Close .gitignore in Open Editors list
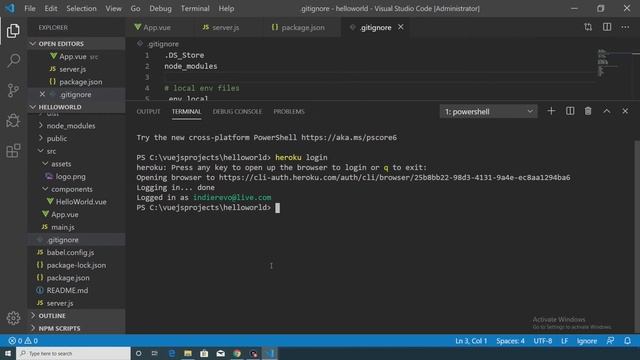The width and height of the screenshot is (640, 360). tap(42, 94)
